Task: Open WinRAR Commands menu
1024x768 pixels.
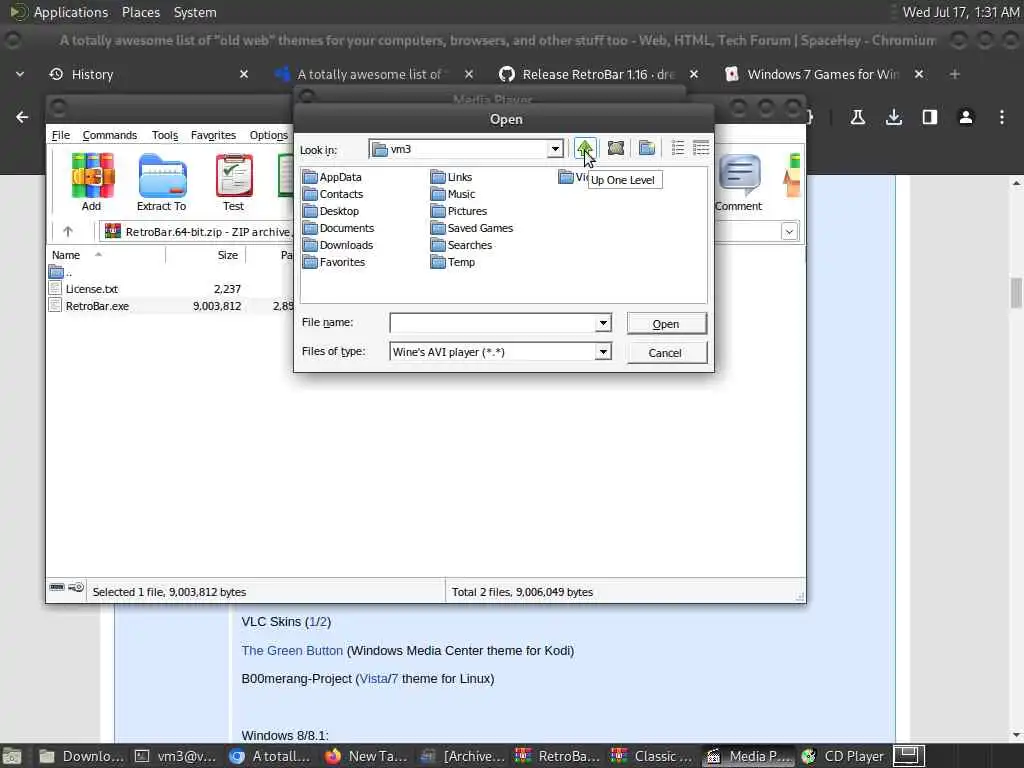Action: point(110,135)
